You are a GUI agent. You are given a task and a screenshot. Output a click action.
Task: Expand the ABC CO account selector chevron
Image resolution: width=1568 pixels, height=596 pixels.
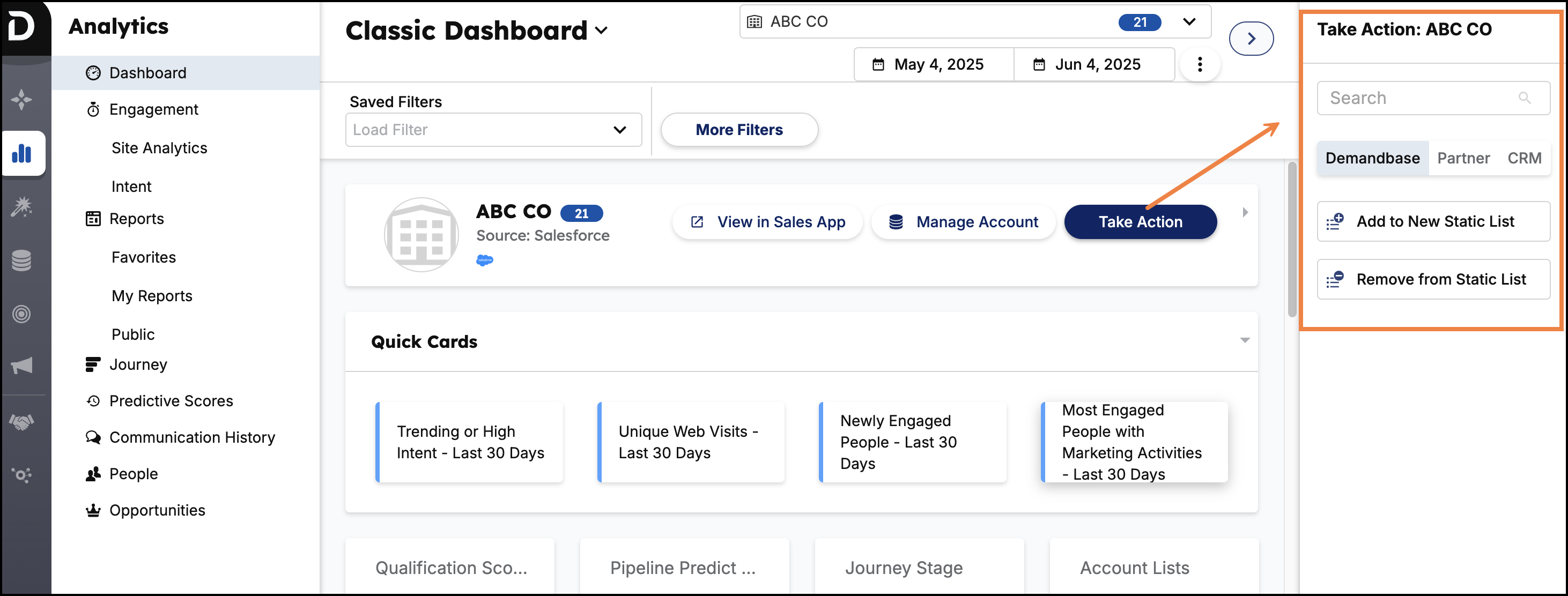click(1189, 22)
